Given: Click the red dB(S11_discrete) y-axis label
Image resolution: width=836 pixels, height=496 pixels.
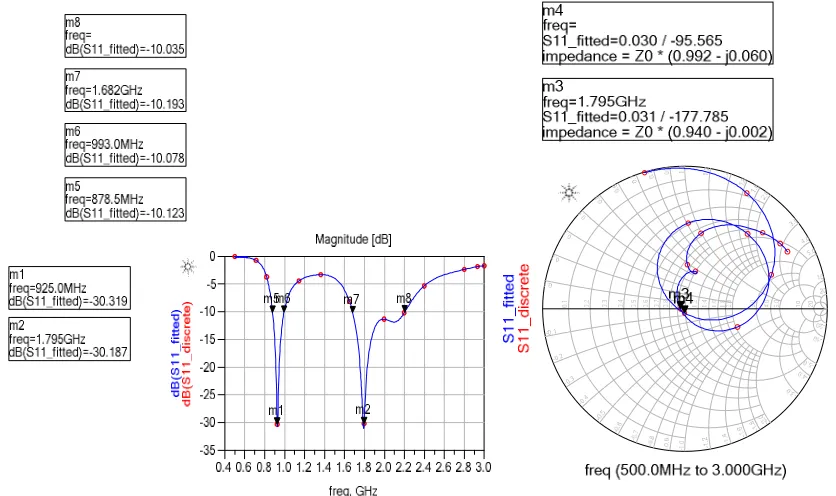Looking at the screenshot, I should coord(187,354).
